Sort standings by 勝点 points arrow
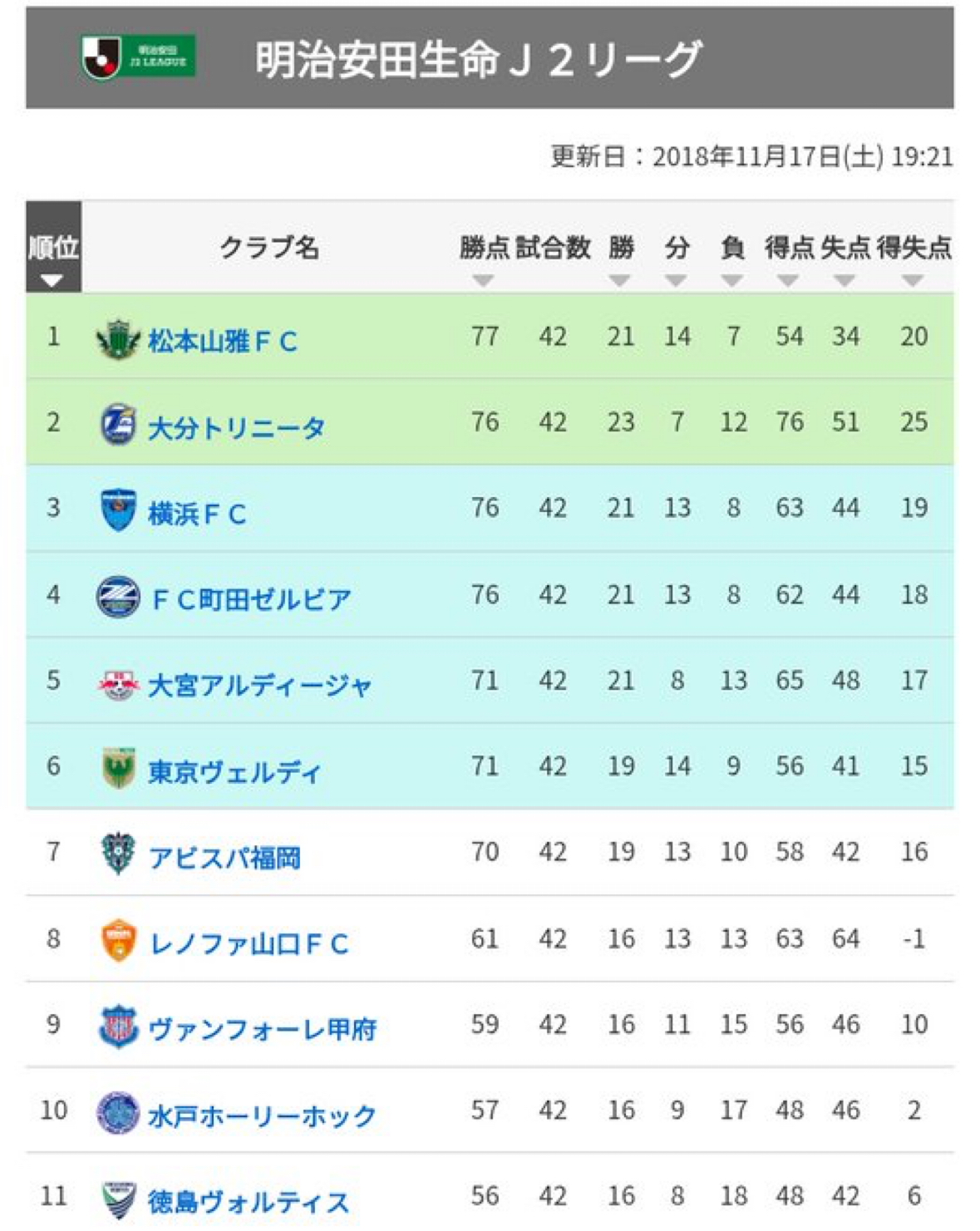Viewport: 980px width, 1231px height. point(483,281)
